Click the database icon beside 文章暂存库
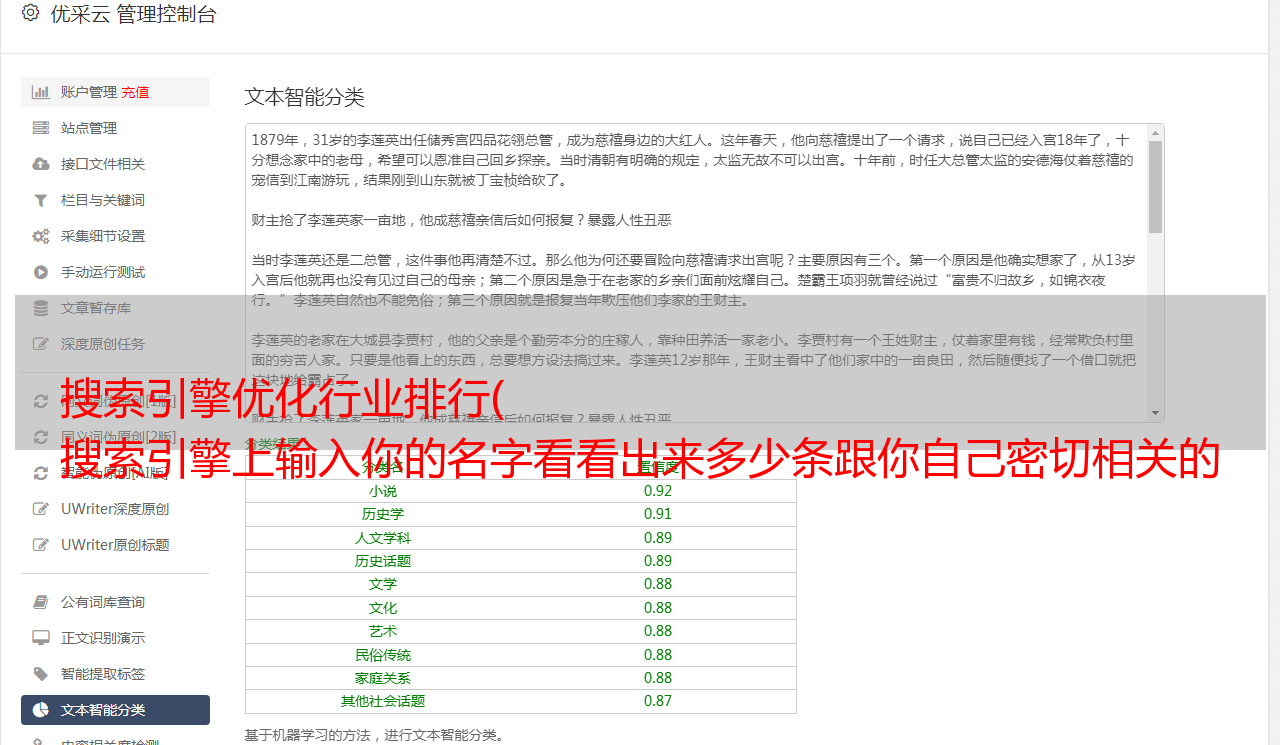This screenshot has width=1280, height=745. 41,308
